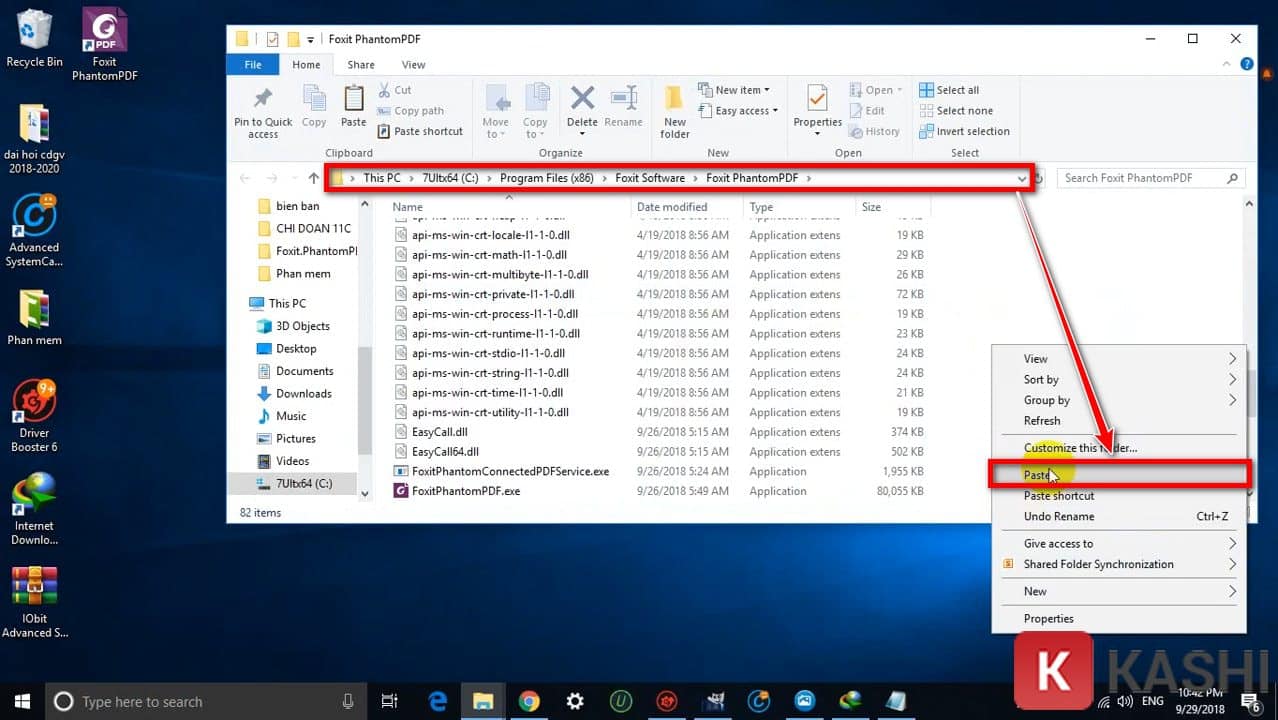Choose Paste from the context menu

(1040, 474)
